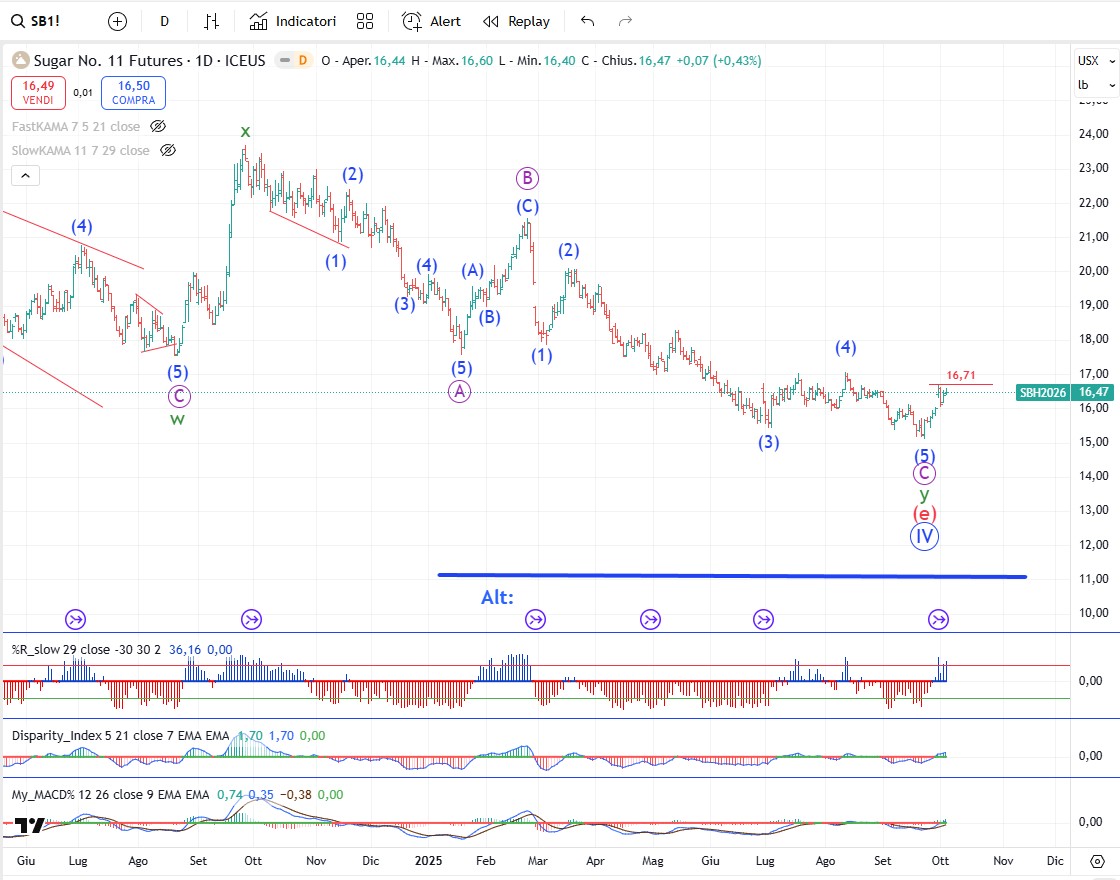This screenshot has width=1120, height=880.
Task: Click the market status pill icon
Action: click(x=286, y=61)
